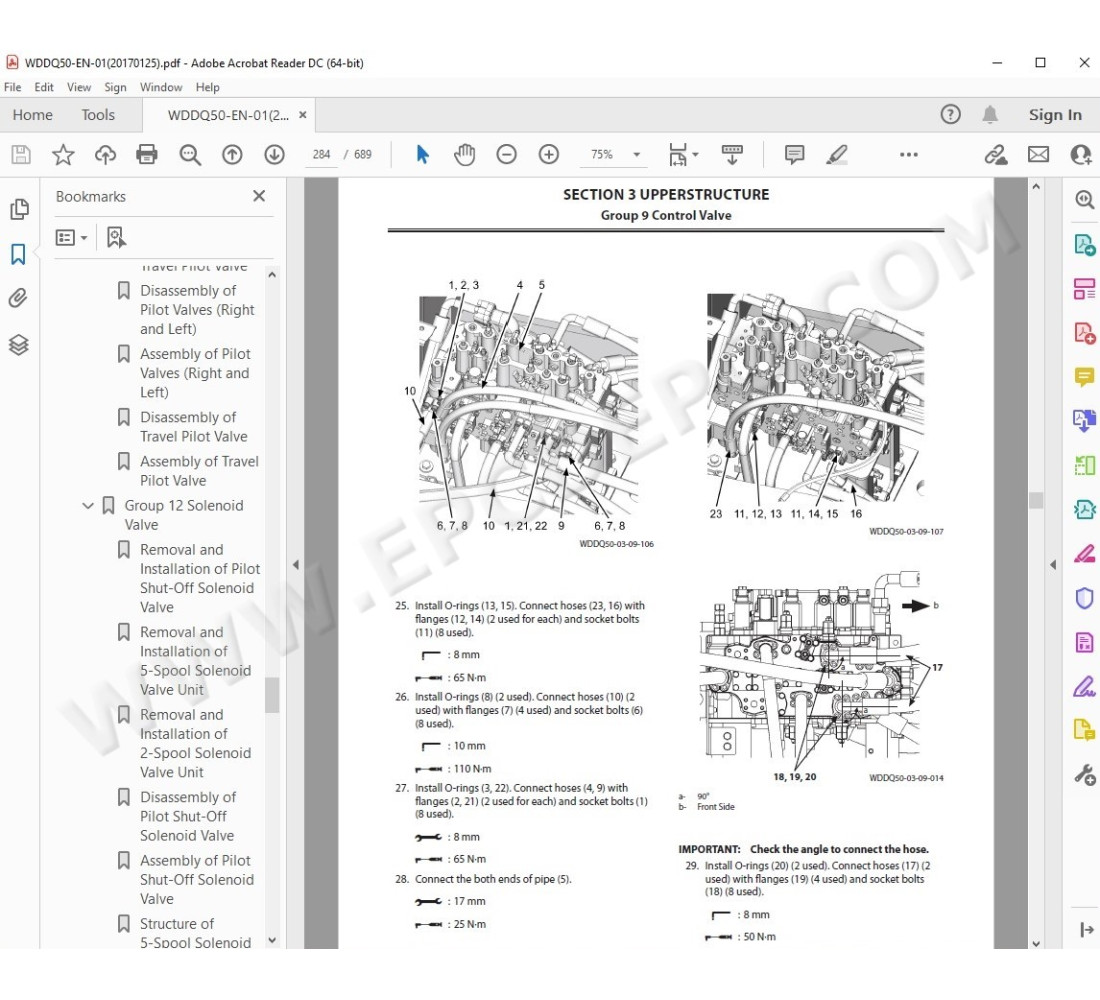Viewport: 1100px width, 1000px height.
Task: Open the Layers panel icon
Action: 18,345
